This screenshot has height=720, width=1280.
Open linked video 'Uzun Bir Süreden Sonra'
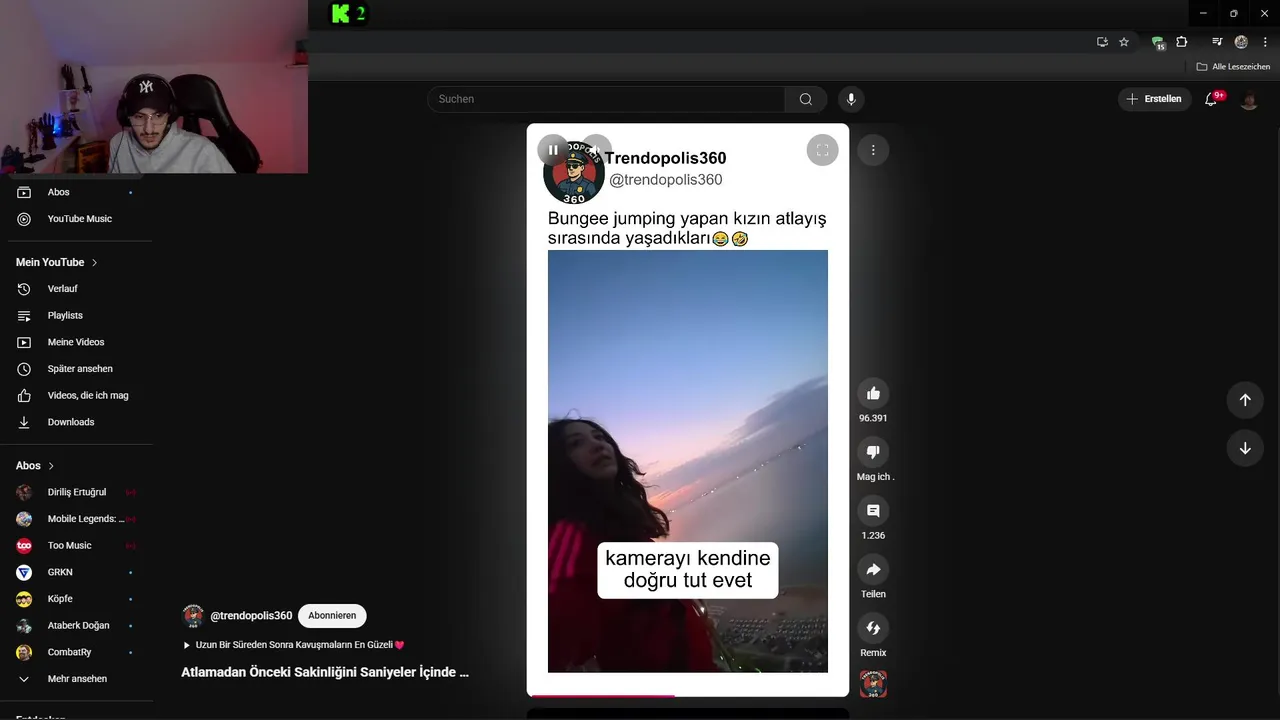pos(294,645)
